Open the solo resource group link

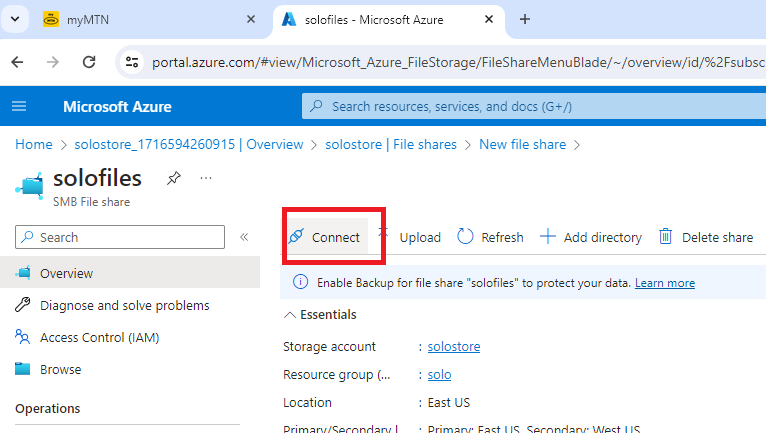439,374
